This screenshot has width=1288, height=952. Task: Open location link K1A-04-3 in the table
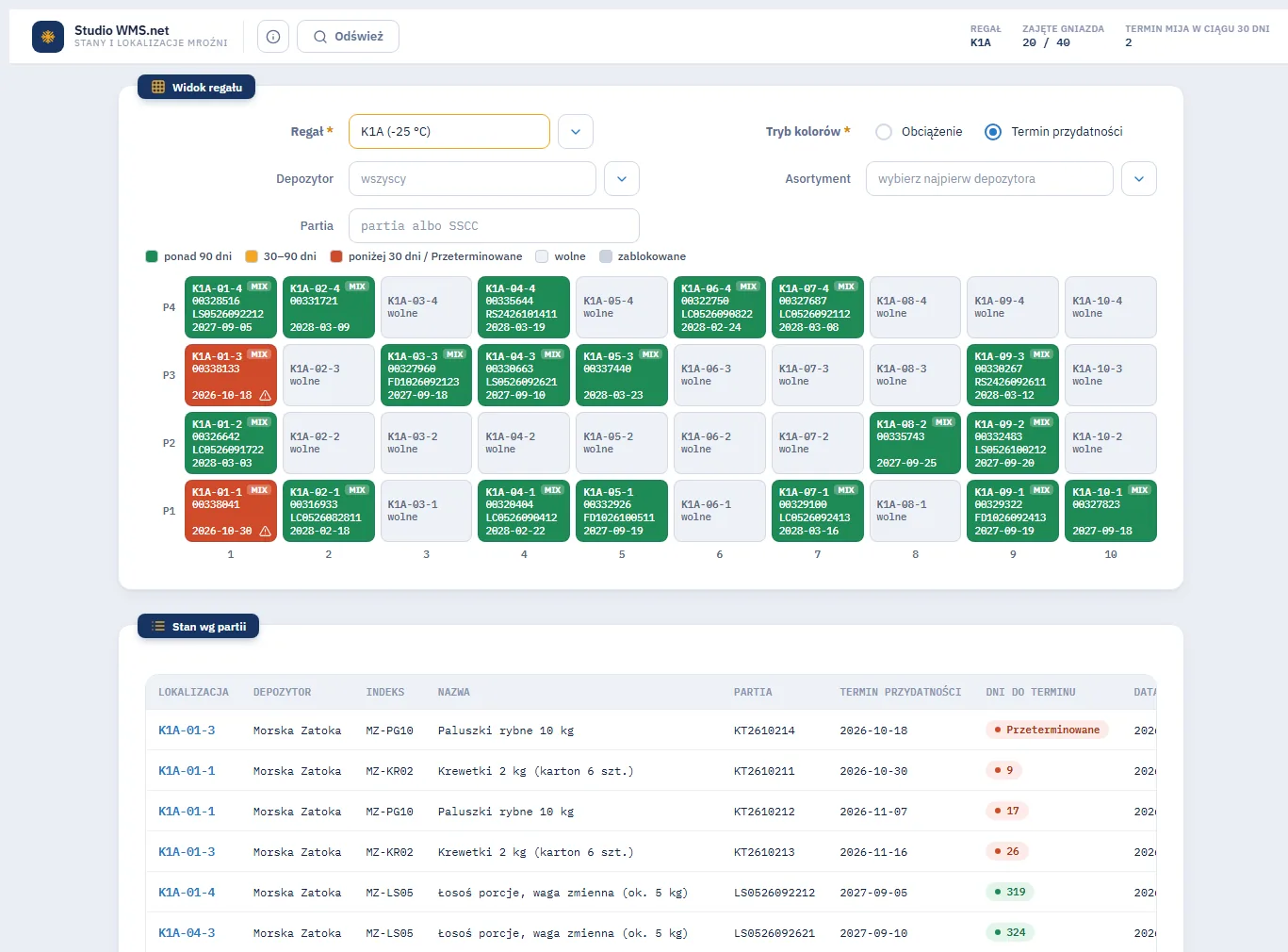[x=187, y=933]
